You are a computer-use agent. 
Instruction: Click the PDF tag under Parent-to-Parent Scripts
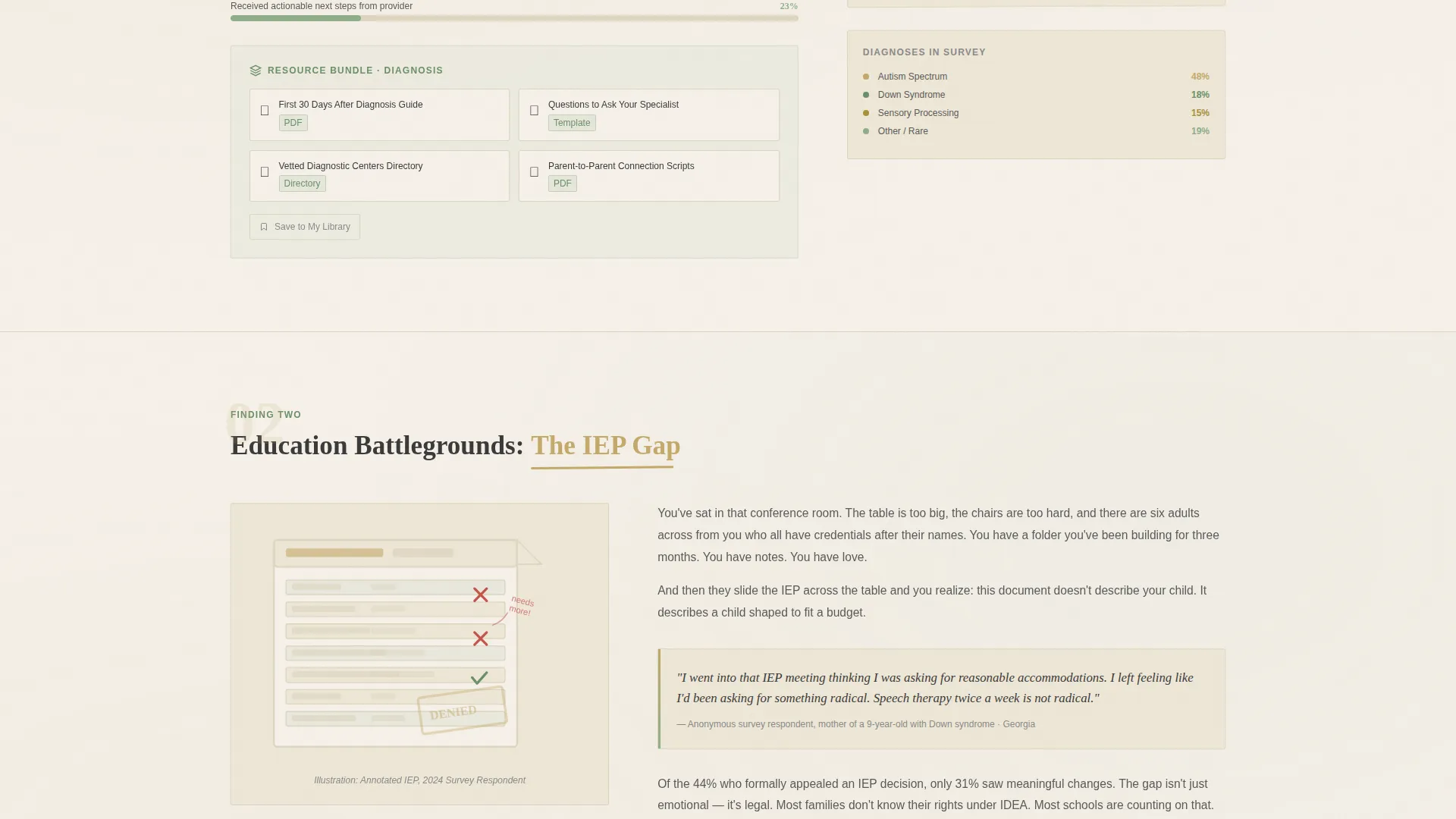pyautogui.click(x=562, y=184)
